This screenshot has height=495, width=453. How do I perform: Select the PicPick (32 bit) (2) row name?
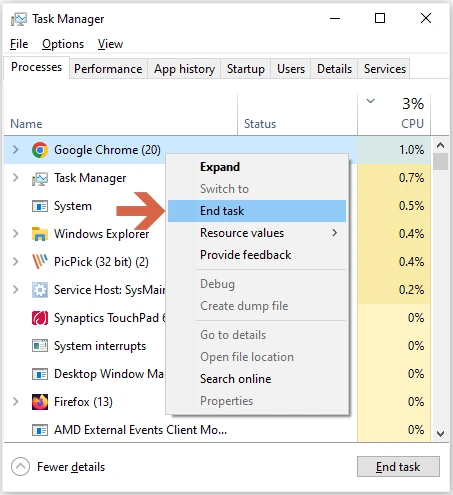[101, 262]
